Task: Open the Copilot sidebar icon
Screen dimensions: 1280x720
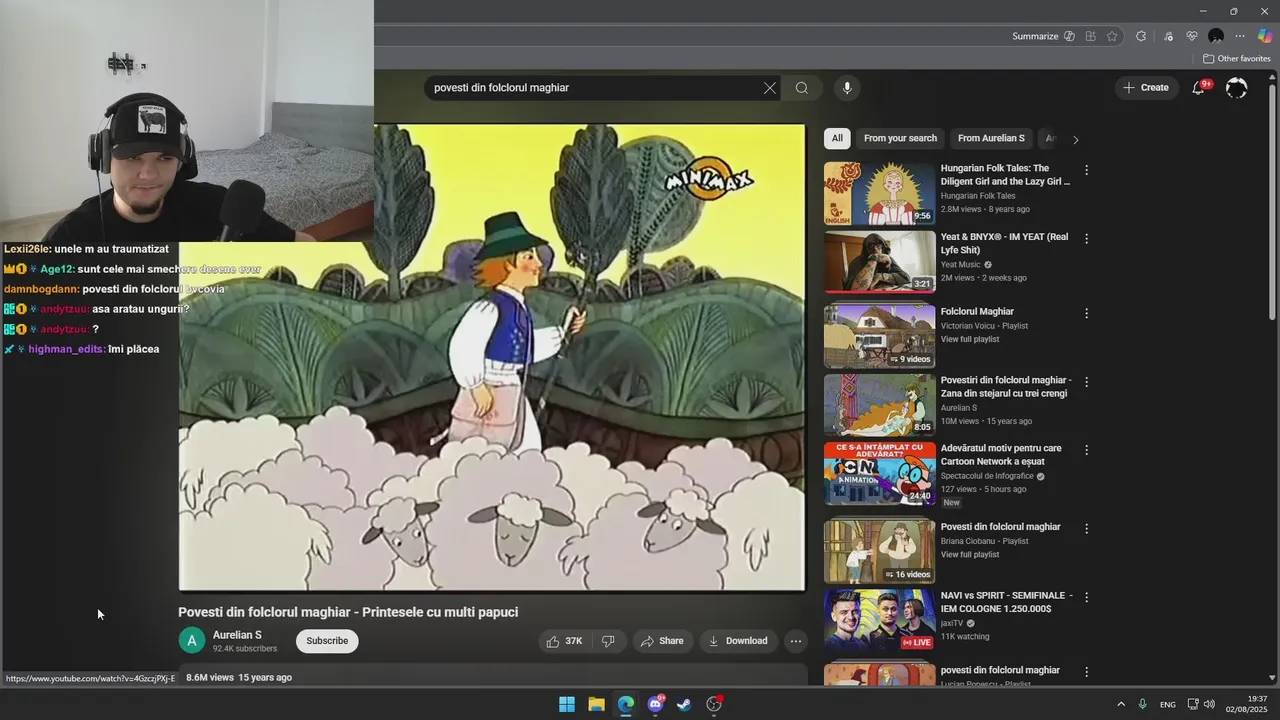Action: pos(1265,36)
